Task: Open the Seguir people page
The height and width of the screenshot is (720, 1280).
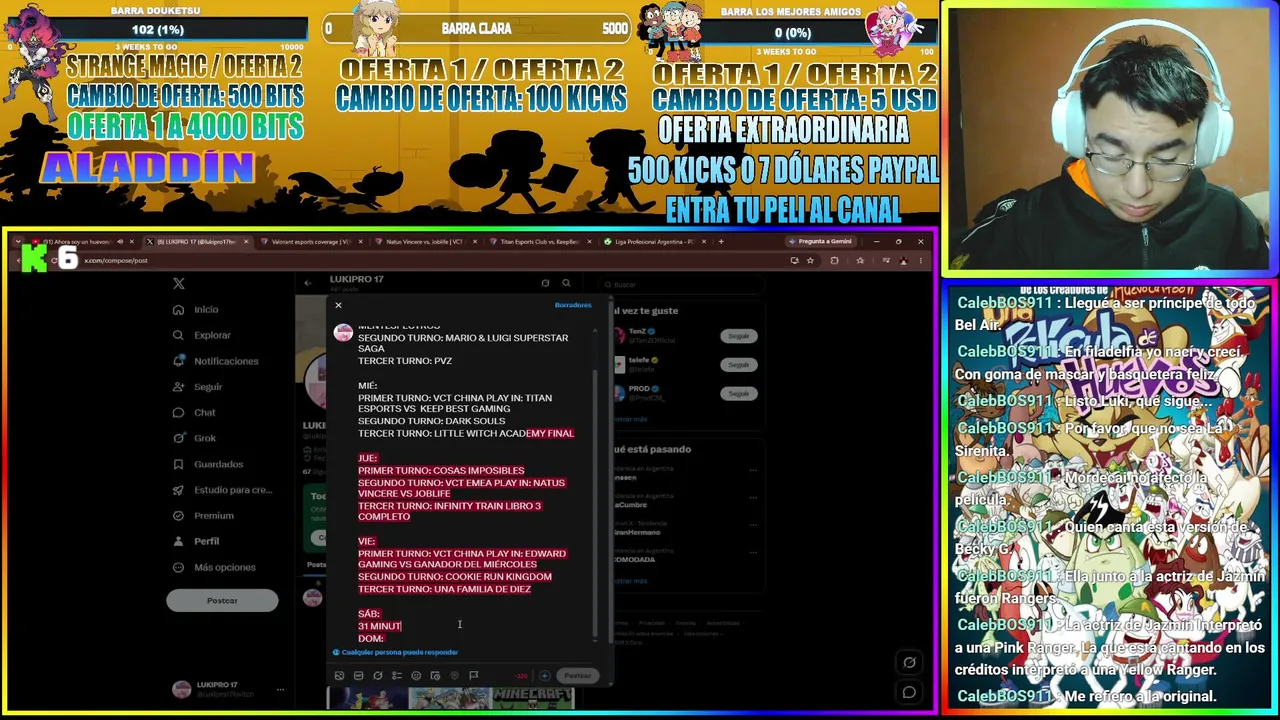Action: click(197, 387)
